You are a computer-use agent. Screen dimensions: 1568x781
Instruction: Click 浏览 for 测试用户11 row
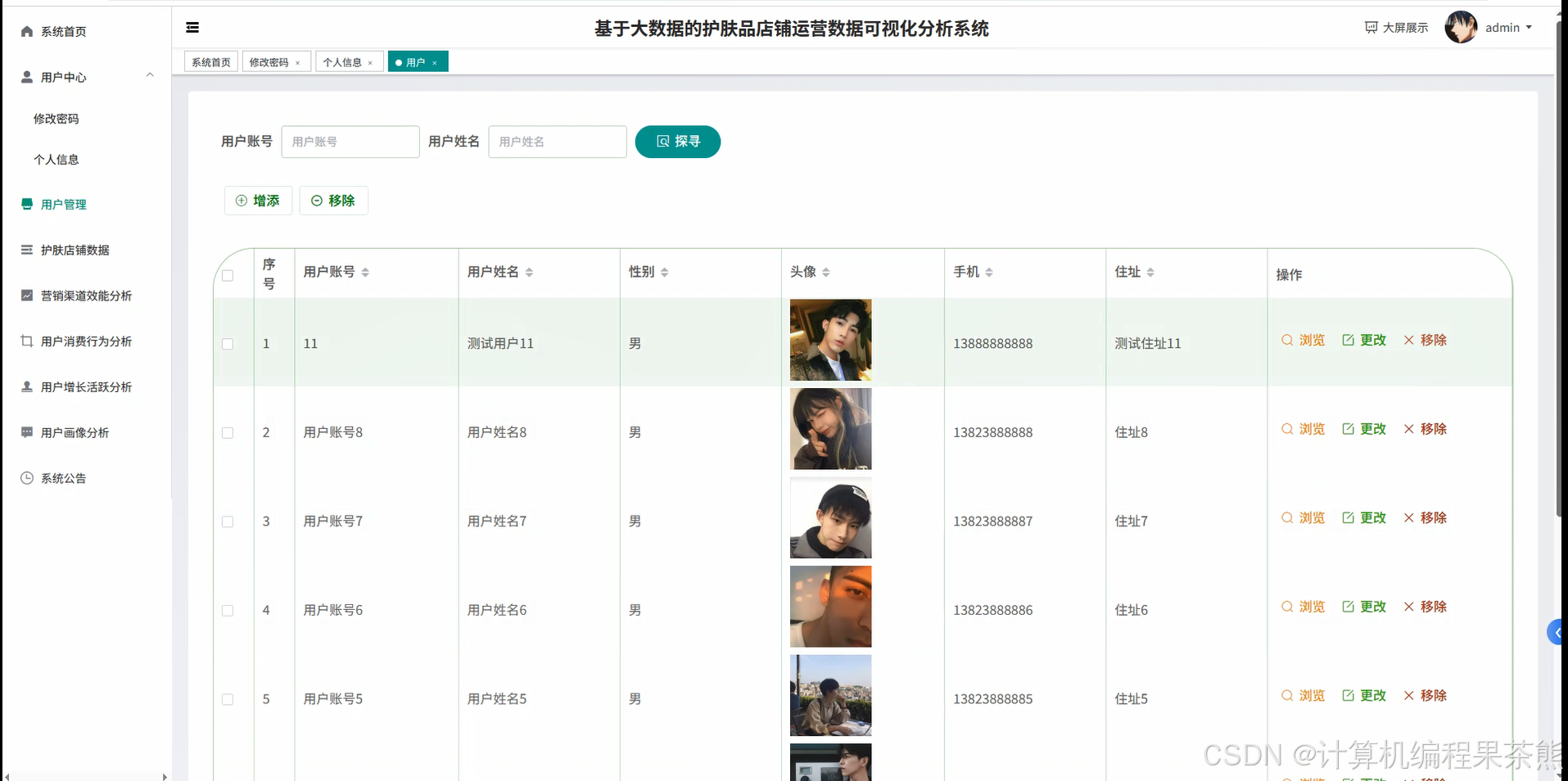click(x=1303, y=340)
